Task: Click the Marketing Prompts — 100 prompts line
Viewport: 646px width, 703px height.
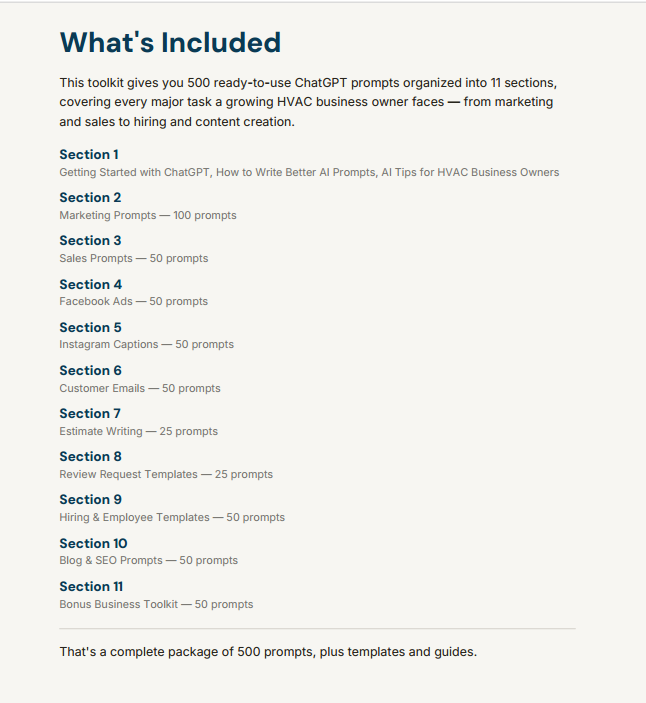Action: (x=148, y=215)
